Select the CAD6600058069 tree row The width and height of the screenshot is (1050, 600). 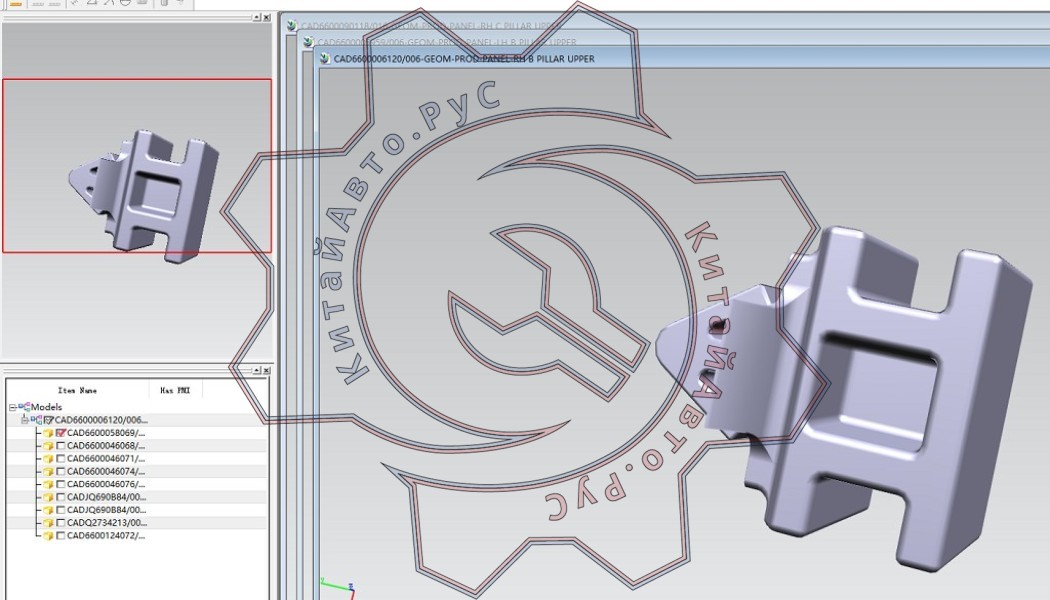tap(106, 433)
